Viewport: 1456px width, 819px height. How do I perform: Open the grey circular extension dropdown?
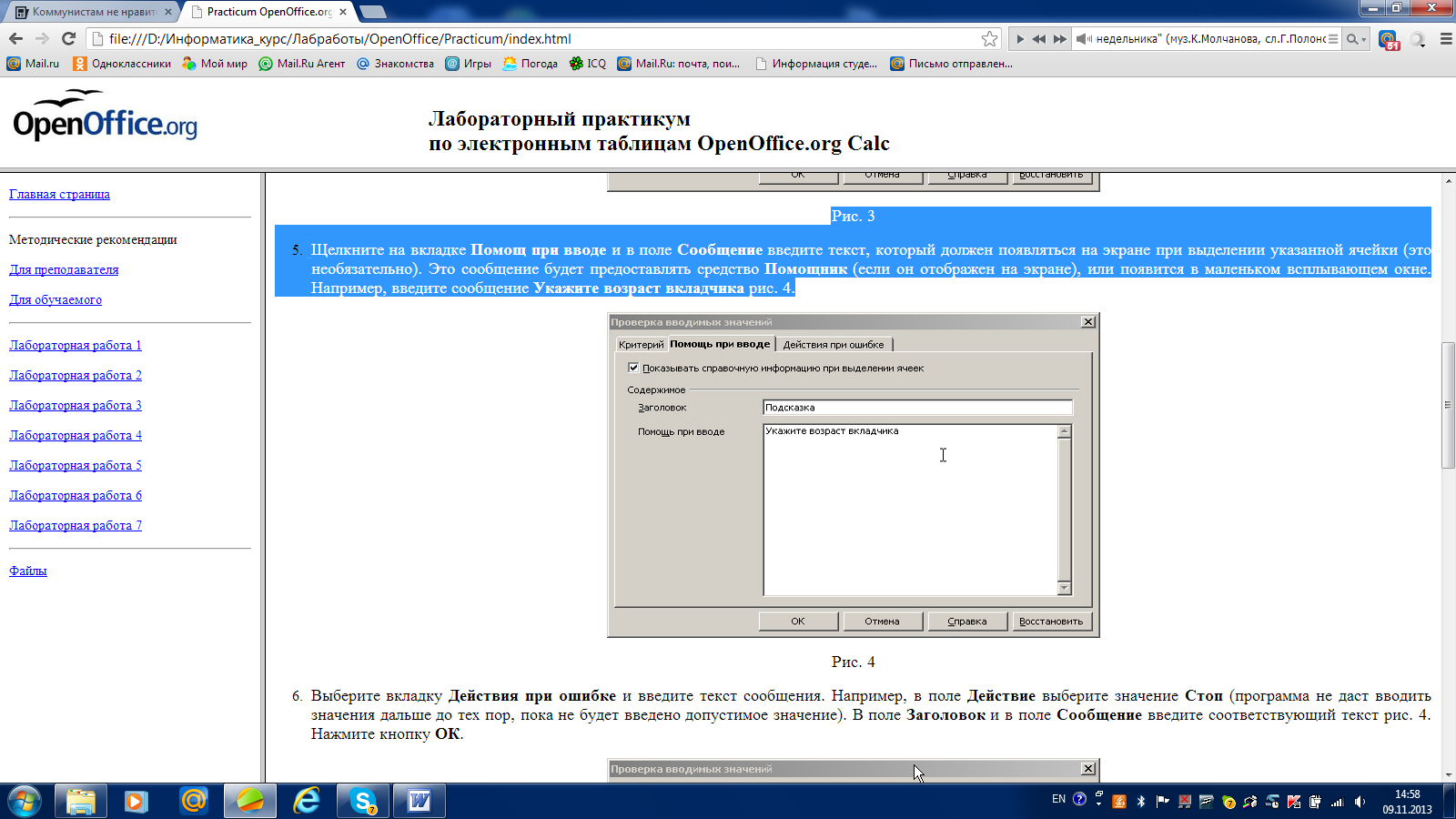click(1418, 39)
